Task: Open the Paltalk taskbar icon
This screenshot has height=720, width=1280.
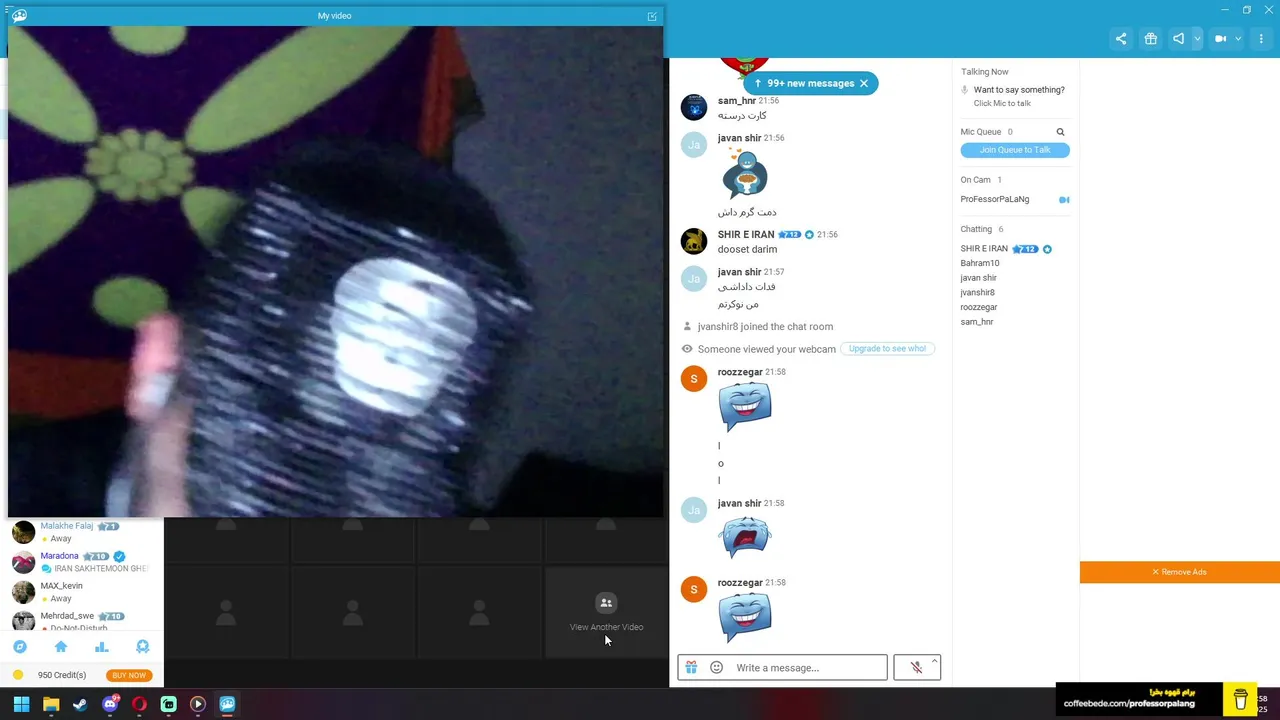Action: coord(227,704)
